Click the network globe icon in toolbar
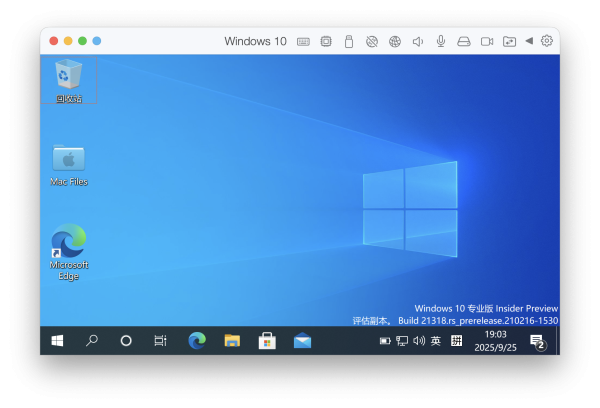Screen dimensions: 600x408 tap(395, 41)
